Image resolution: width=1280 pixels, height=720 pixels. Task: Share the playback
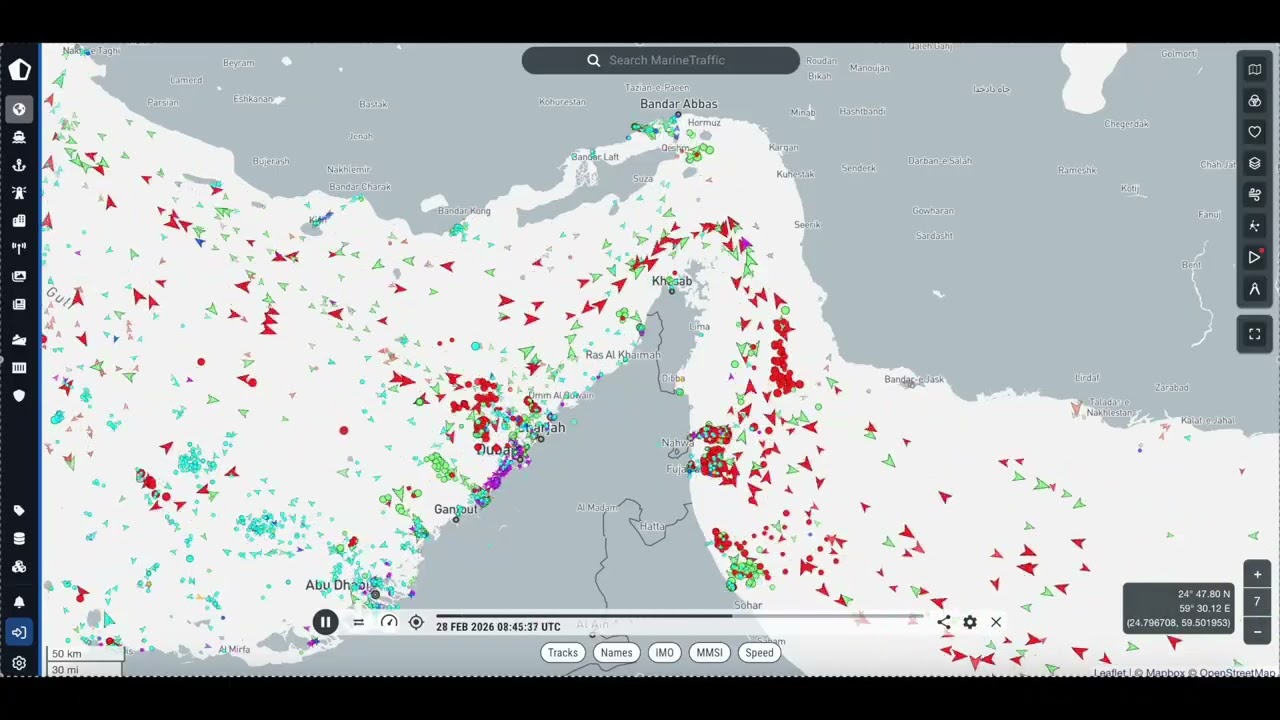[x=944, y=623]
